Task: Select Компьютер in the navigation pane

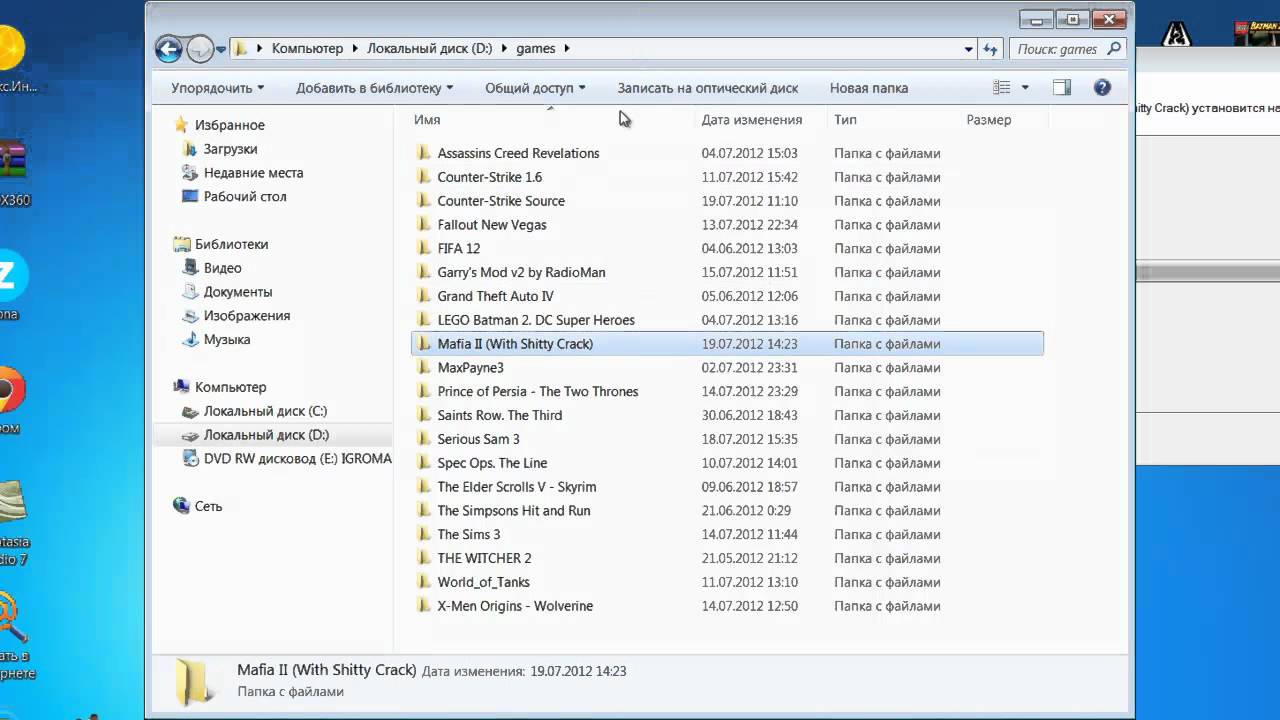Action: (230, 387)
